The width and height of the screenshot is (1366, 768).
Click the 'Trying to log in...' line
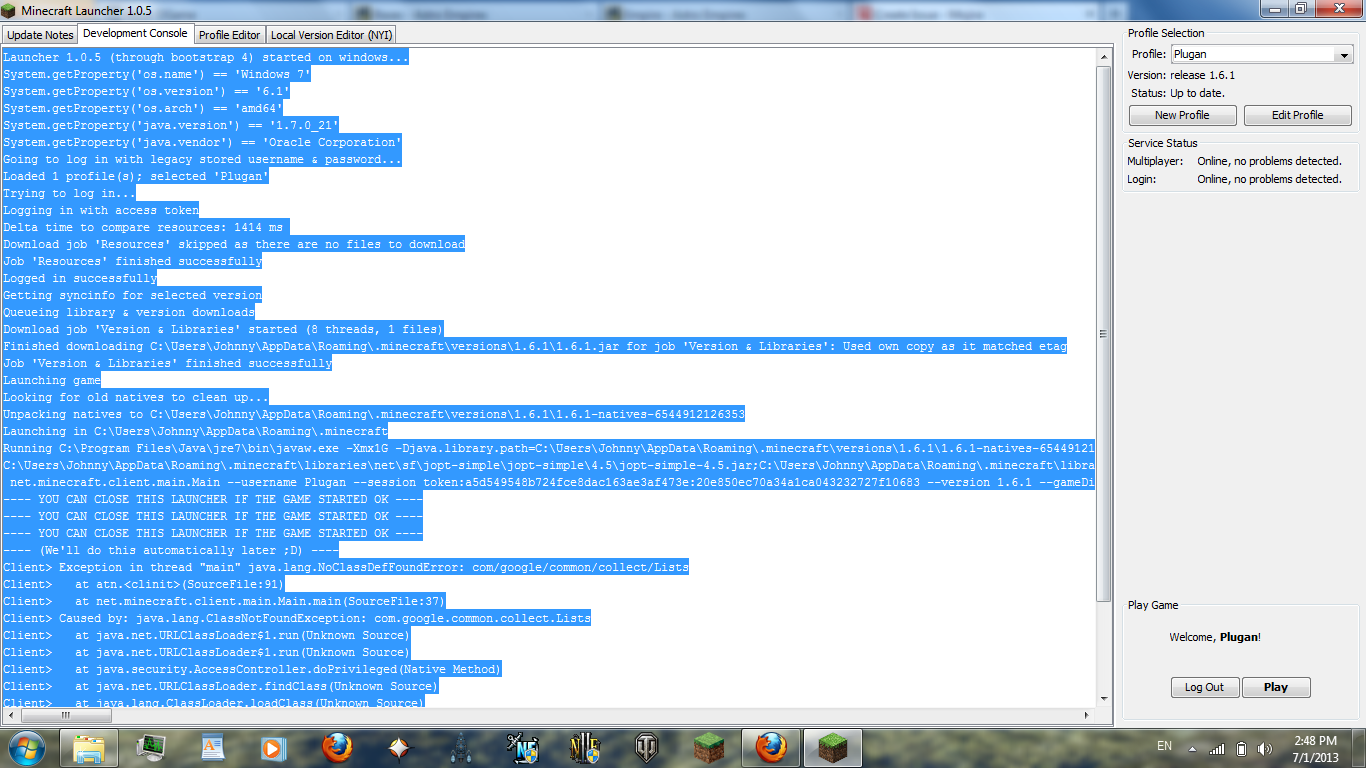[x=69, y=193]
